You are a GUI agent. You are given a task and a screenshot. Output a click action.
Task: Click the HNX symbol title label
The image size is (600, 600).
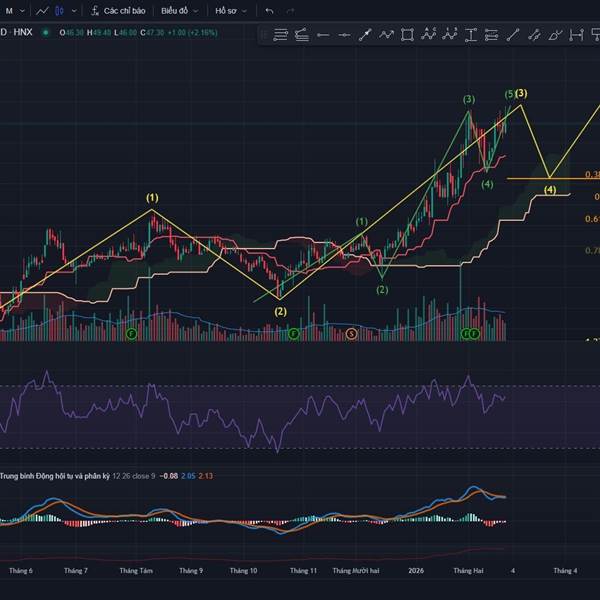pyautogui.click(x=20, y=32)
